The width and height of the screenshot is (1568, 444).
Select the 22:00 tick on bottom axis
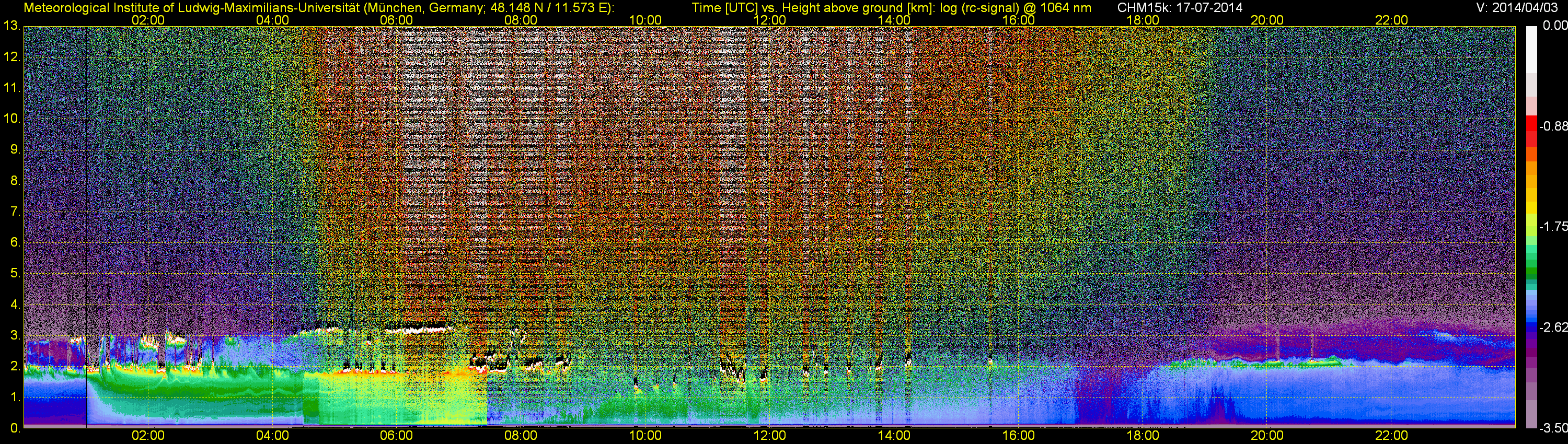click(1391, 436)
